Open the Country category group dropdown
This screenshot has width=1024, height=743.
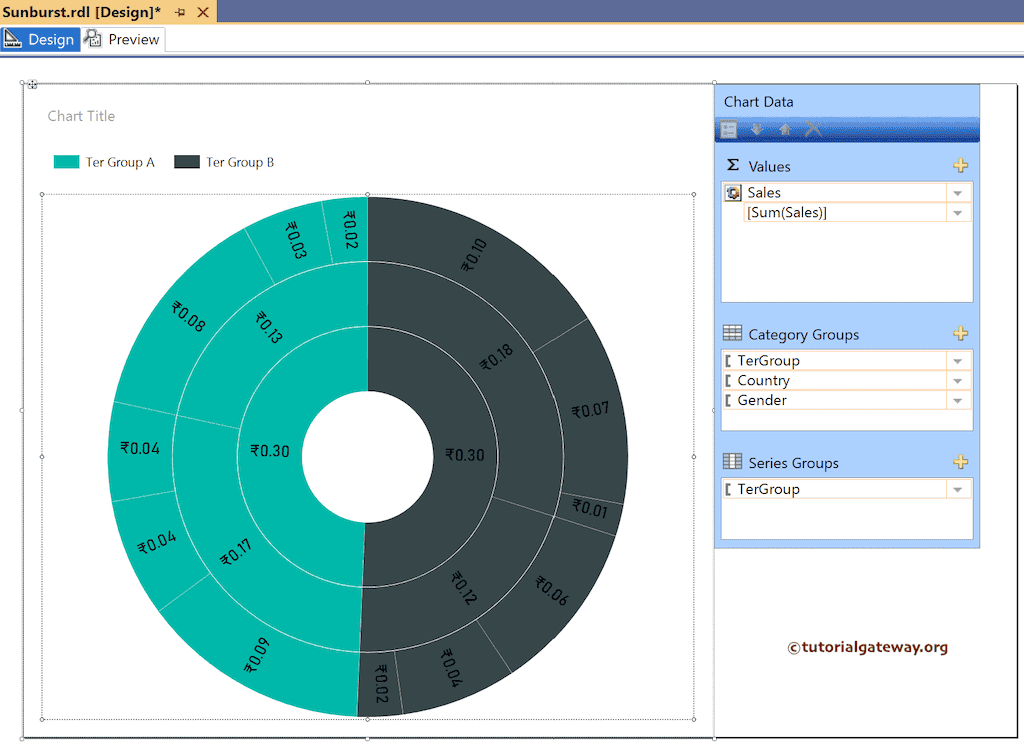[958, 381]
